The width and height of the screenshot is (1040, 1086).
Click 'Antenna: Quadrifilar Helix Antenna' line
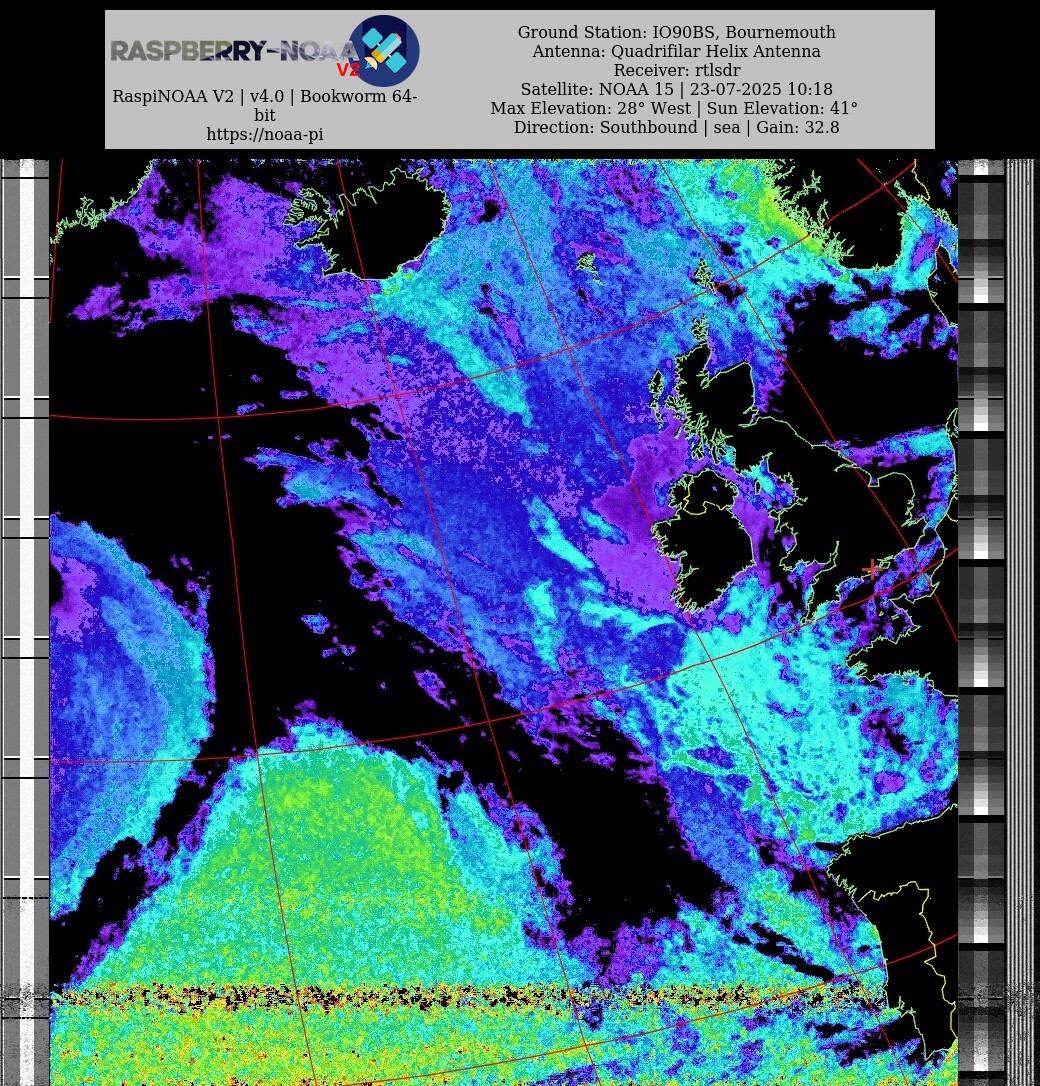pos(676,51)
